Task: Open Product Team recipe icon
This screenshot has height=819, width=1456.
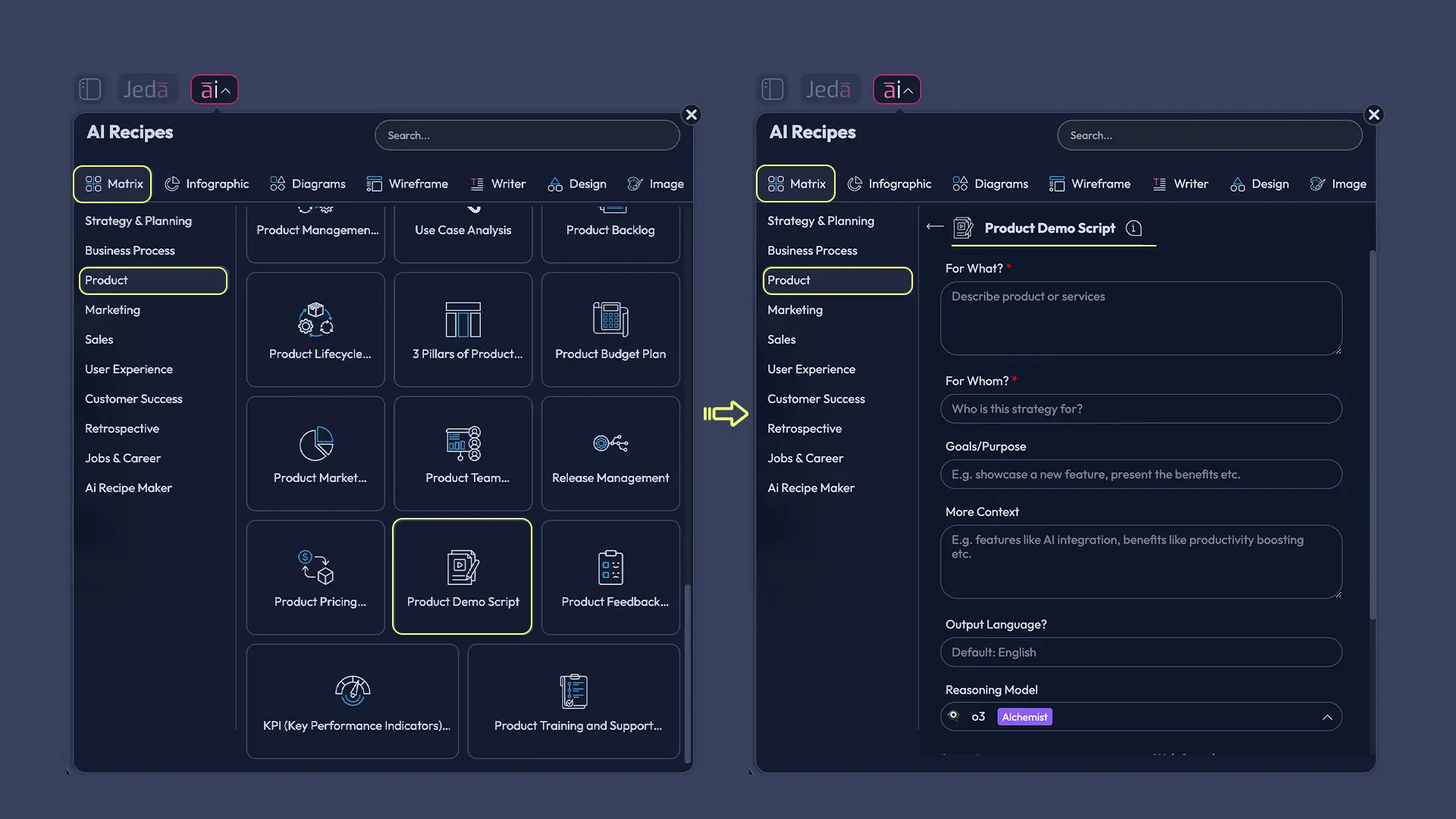Action: 463,444
